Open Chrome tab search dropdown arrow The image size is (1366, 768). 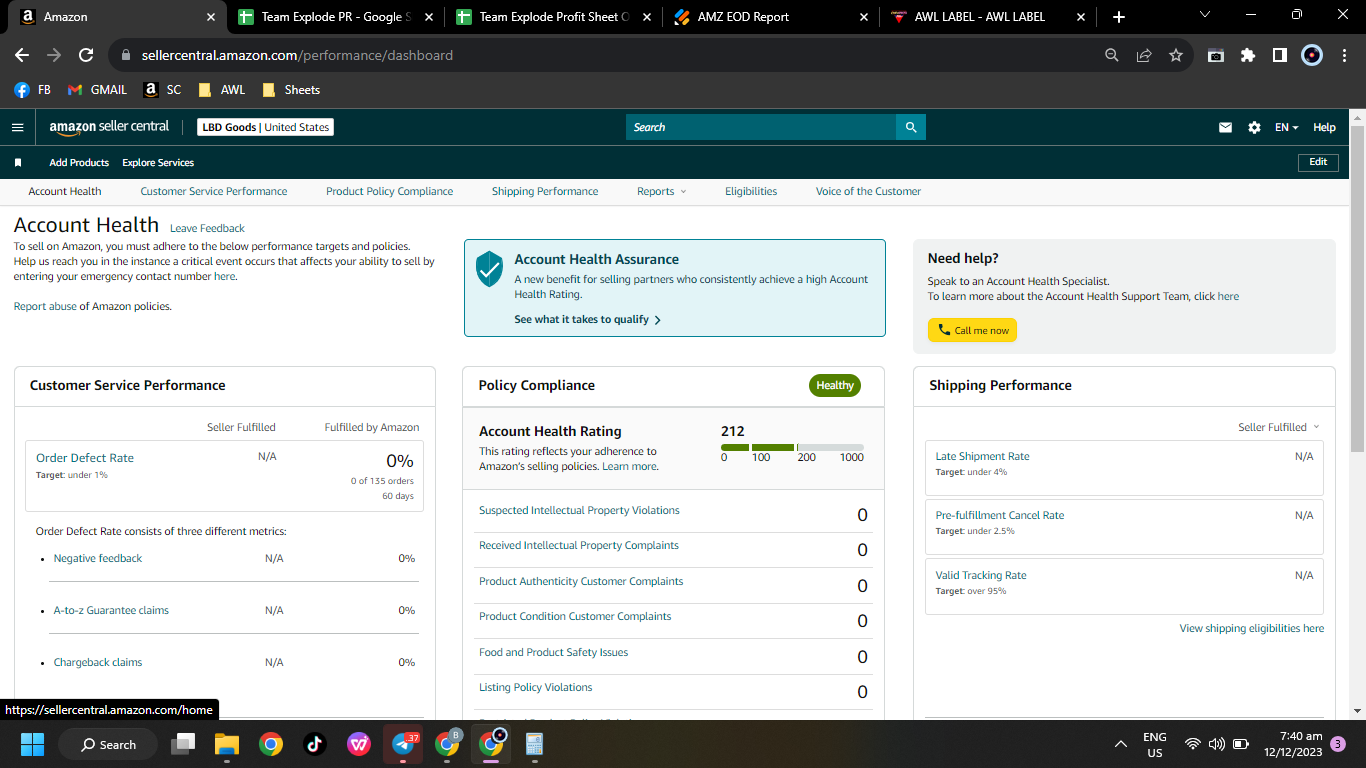[x=1204, y=15]
